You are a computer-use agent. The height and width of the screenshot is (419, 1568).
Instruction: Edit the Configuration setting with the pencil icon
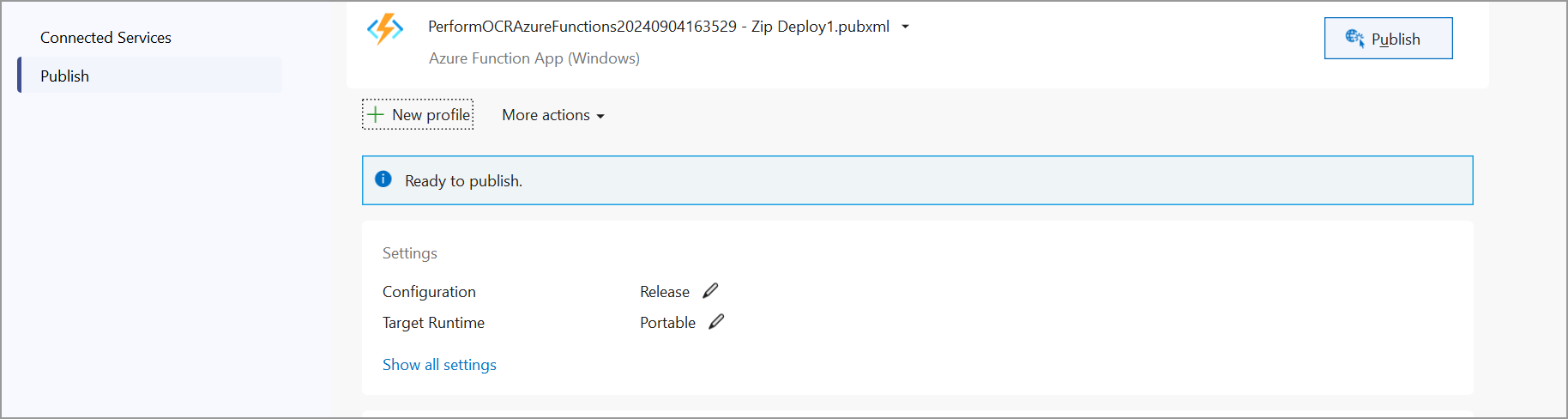[710, 291]
